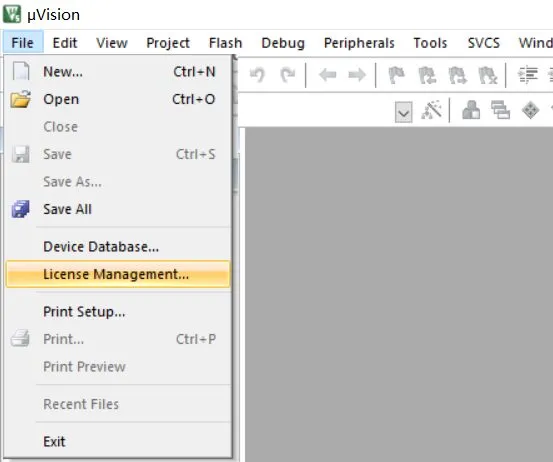The height and width of the screenshot is (462, 553).
Task: Expand the target selection dropdown arrow
Action: (x=404, y=112)
